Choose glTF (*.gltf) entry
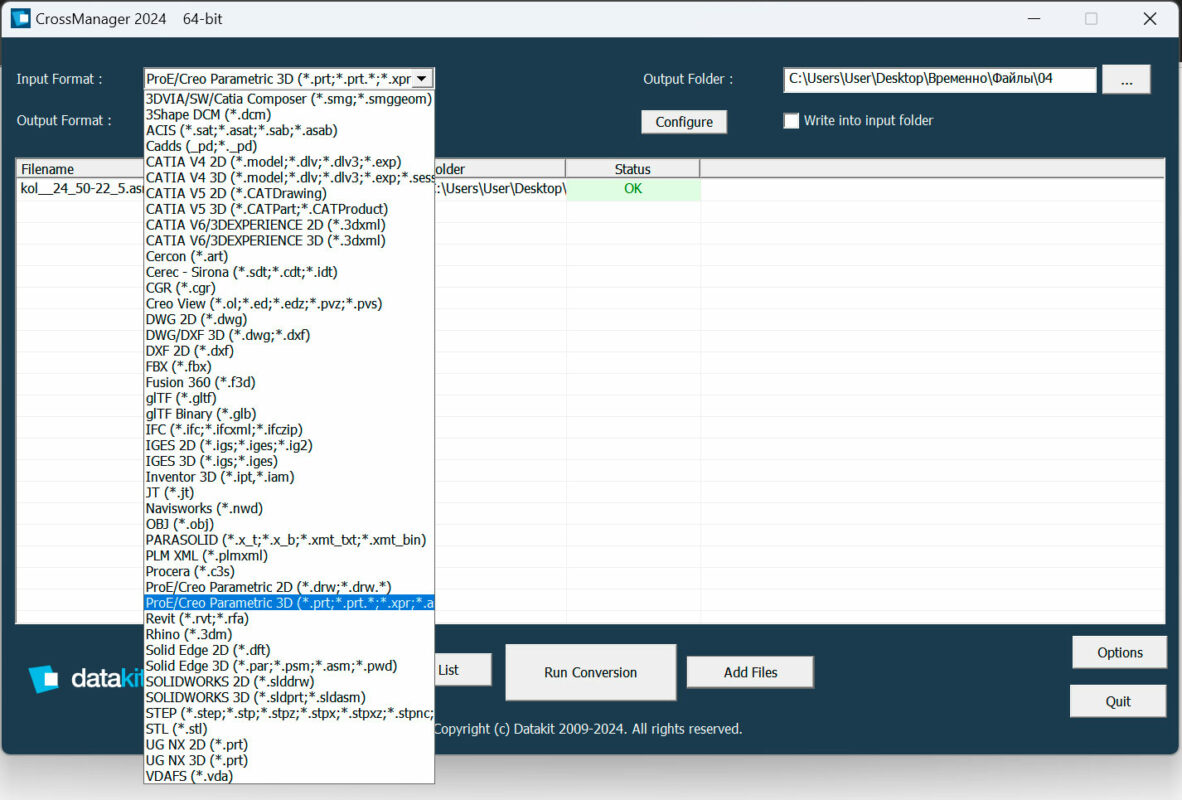 pos(289,398)
